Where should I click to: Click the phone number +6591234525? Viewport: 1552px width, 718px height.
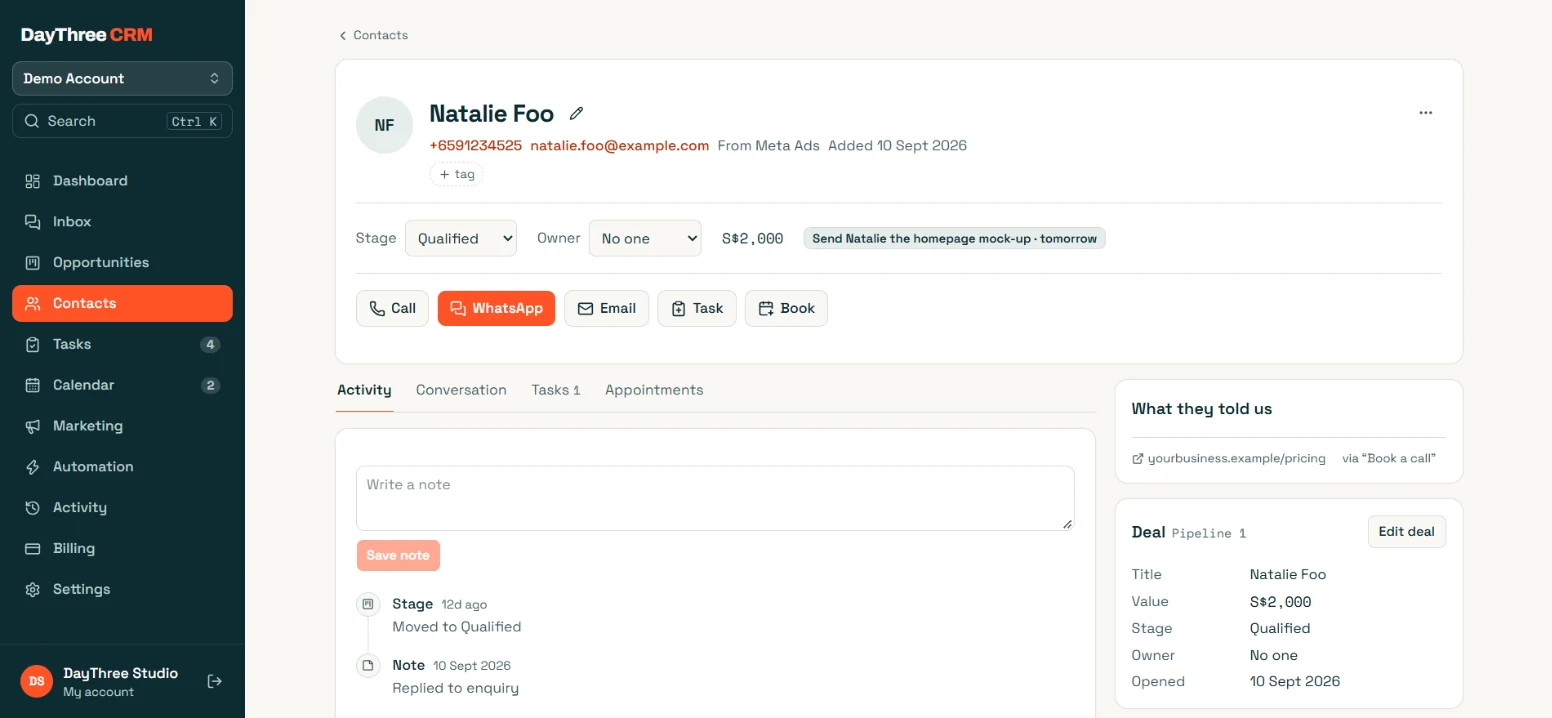coord(476,145)
